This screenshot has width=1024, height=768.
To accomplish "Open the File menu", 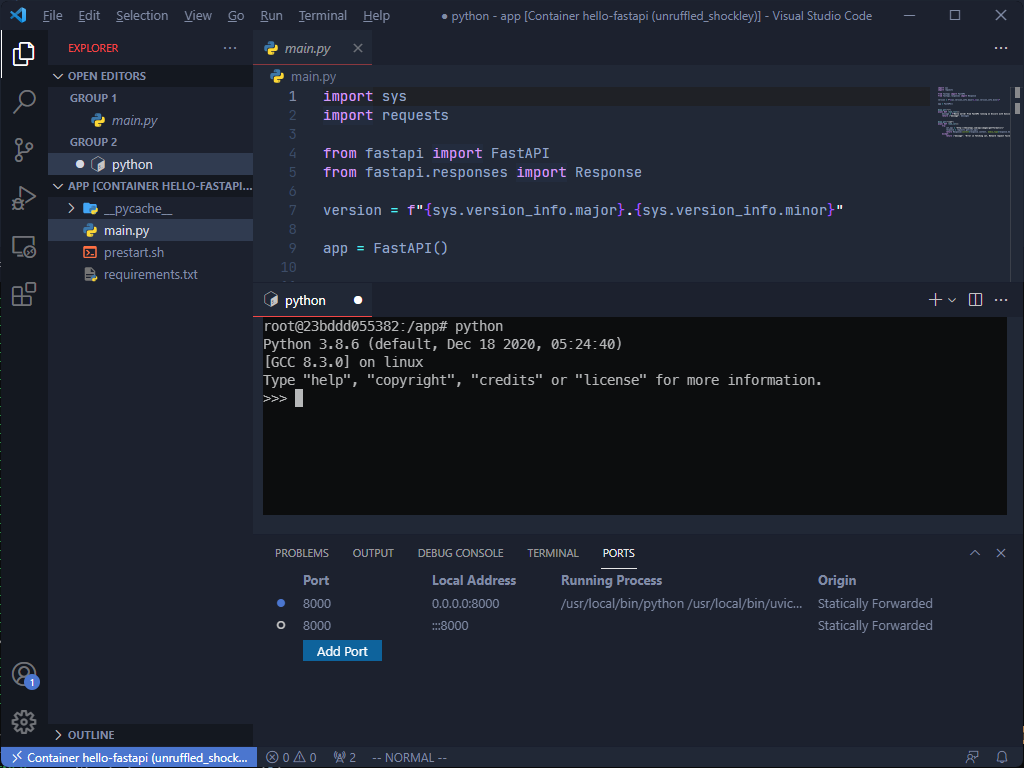I will [52, 16].
